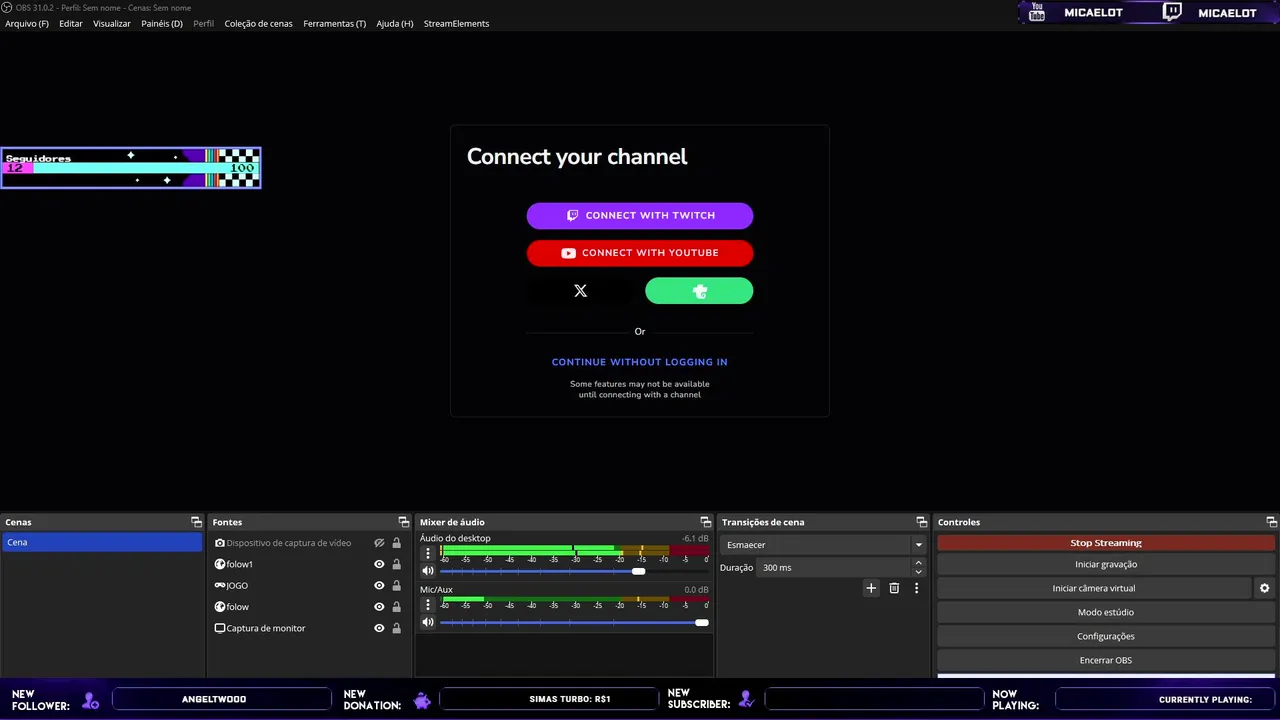Pop out the Transições de cena panel
The image size is (1280, 720).
[x=921, y=522]
